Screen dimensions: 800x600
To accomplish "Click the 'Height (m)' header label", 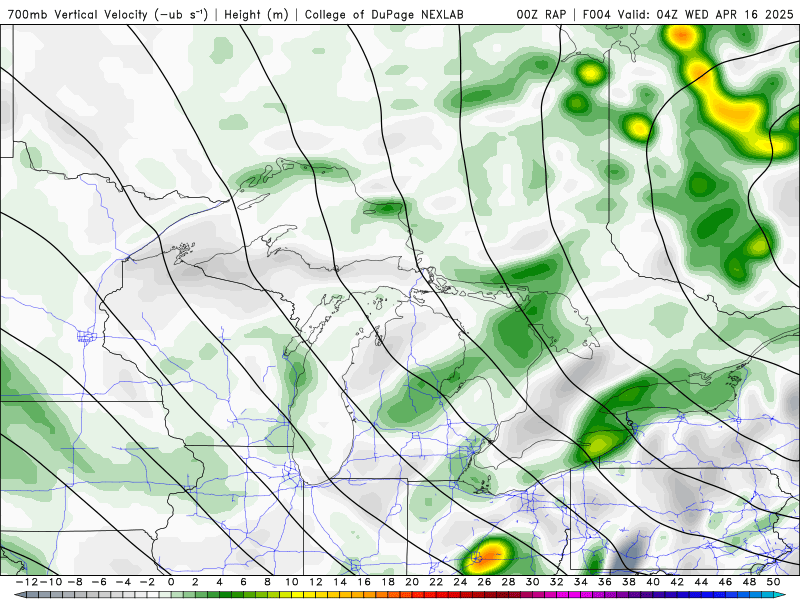I will point(256,15).
